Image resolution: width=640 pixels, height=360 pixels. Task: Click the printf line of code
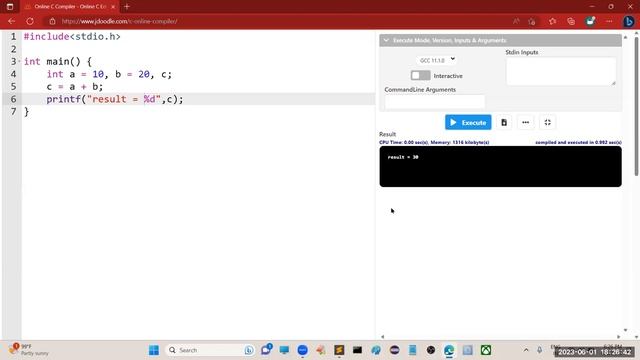point(115,99)
